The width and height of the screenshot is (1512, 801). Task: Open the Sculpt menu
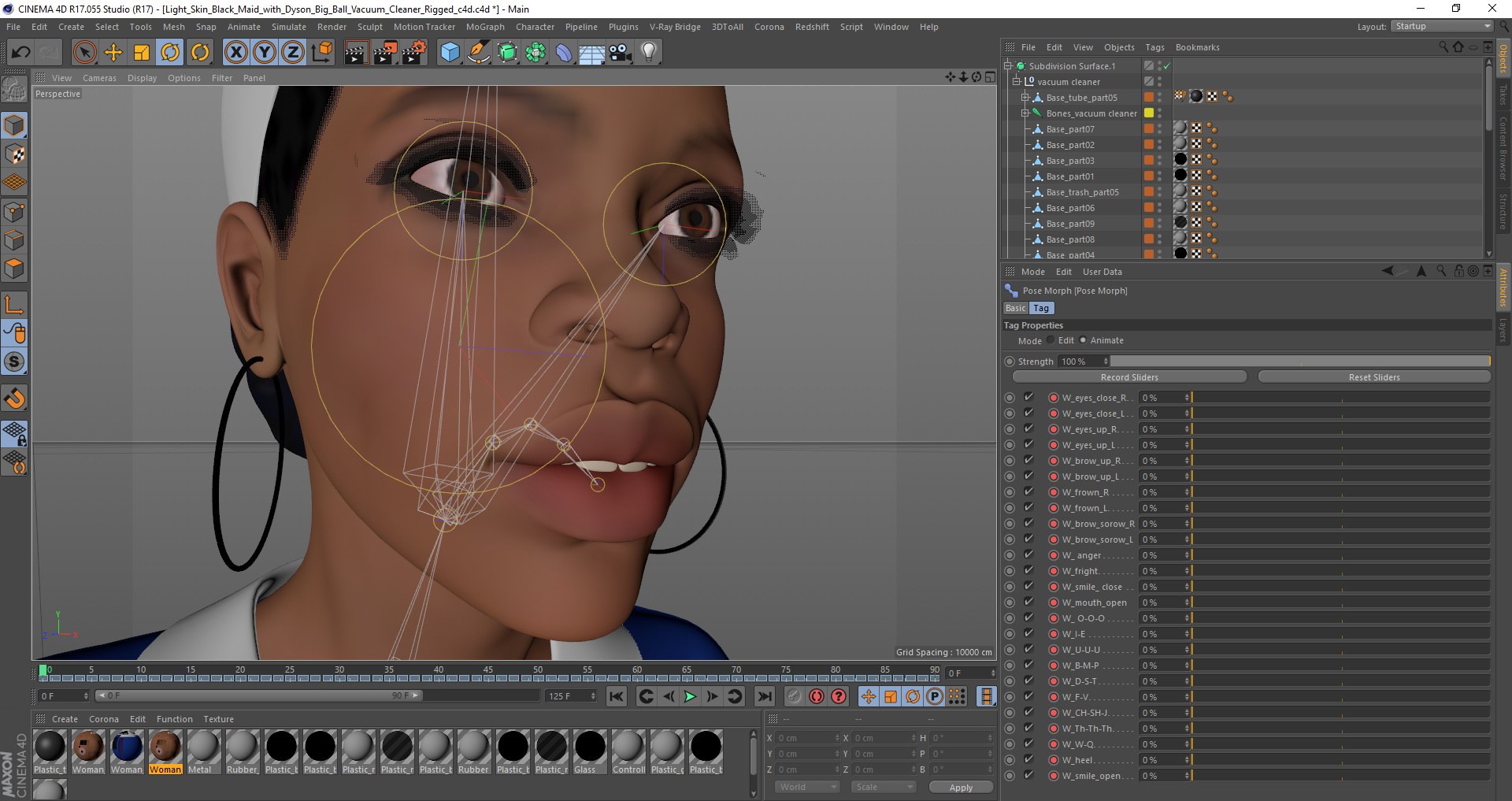coord(369,27)
